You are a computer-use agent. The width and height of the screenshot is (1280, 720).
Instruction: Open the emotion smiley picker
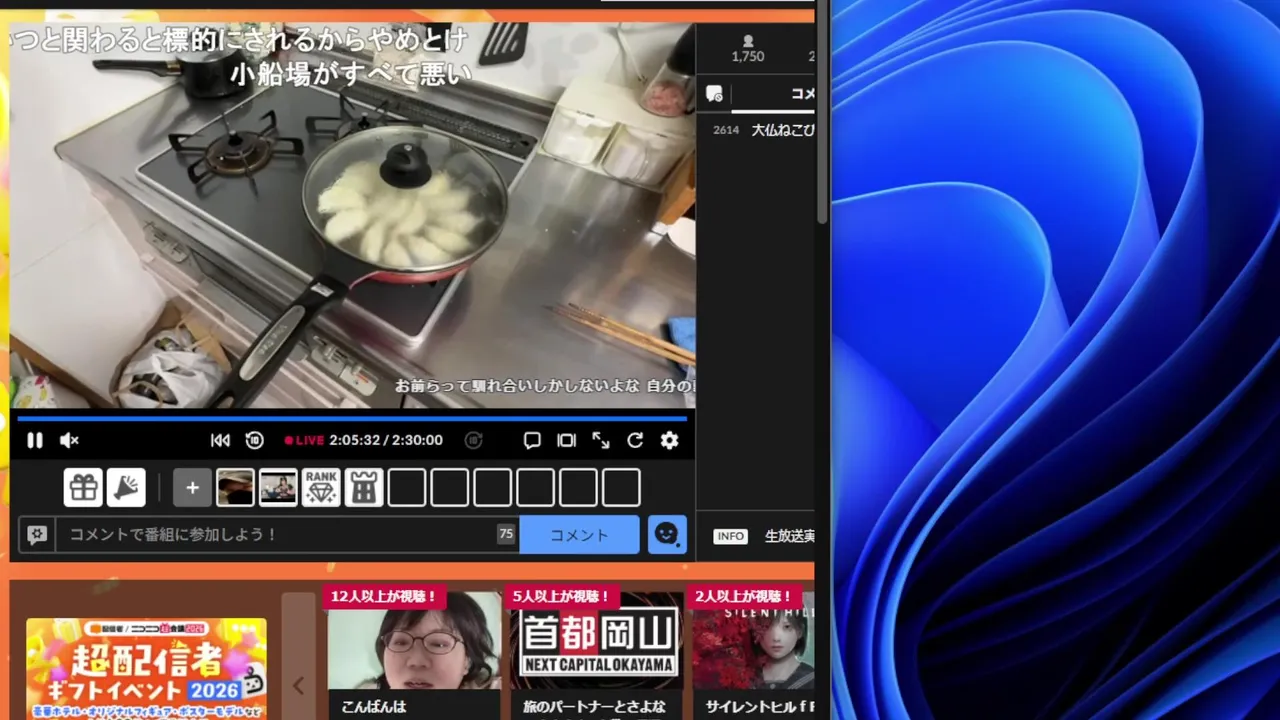667,535
